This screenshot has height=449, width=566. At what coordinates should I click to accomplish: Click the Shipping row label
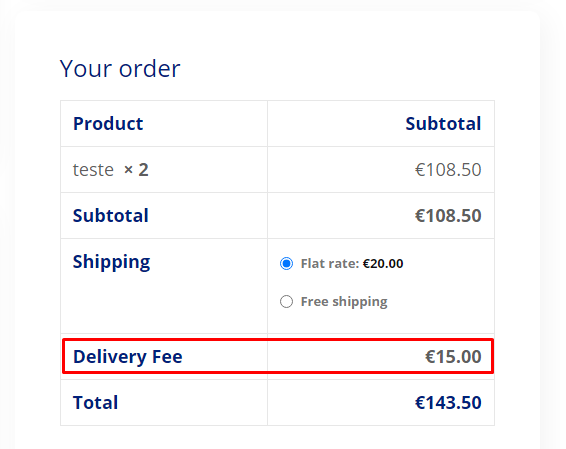[x=112, y=262]
